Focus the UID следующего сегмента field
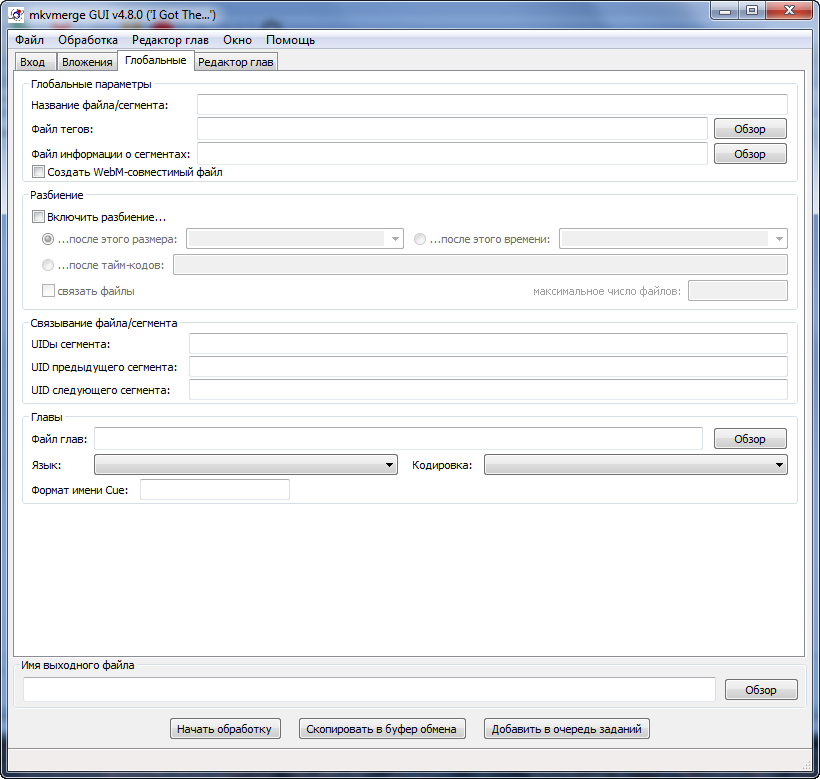 click(488, 390)
